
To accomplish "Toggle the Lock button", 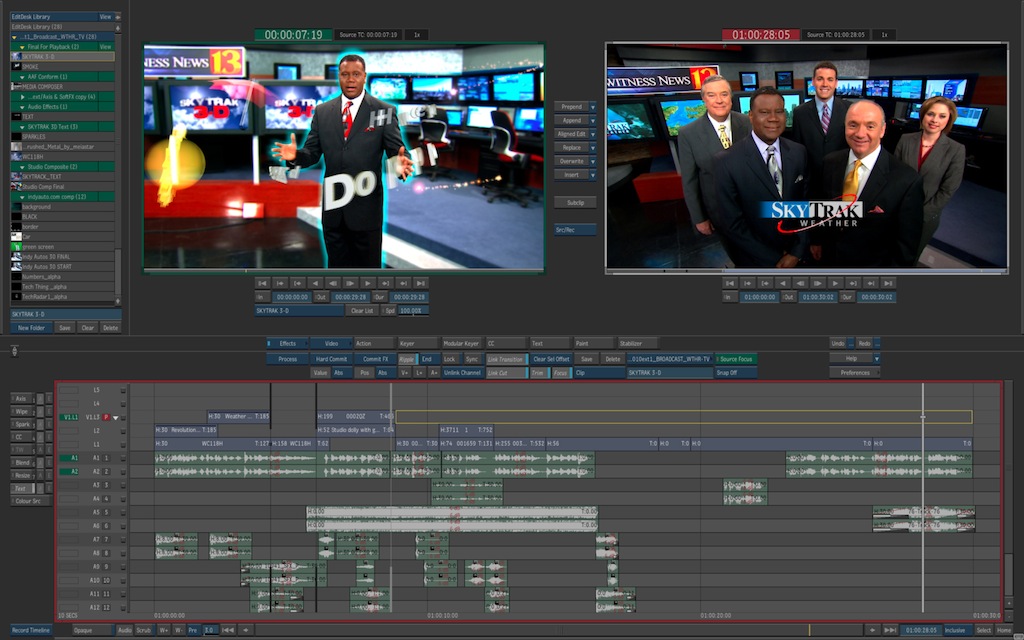I will click(450, 359).
